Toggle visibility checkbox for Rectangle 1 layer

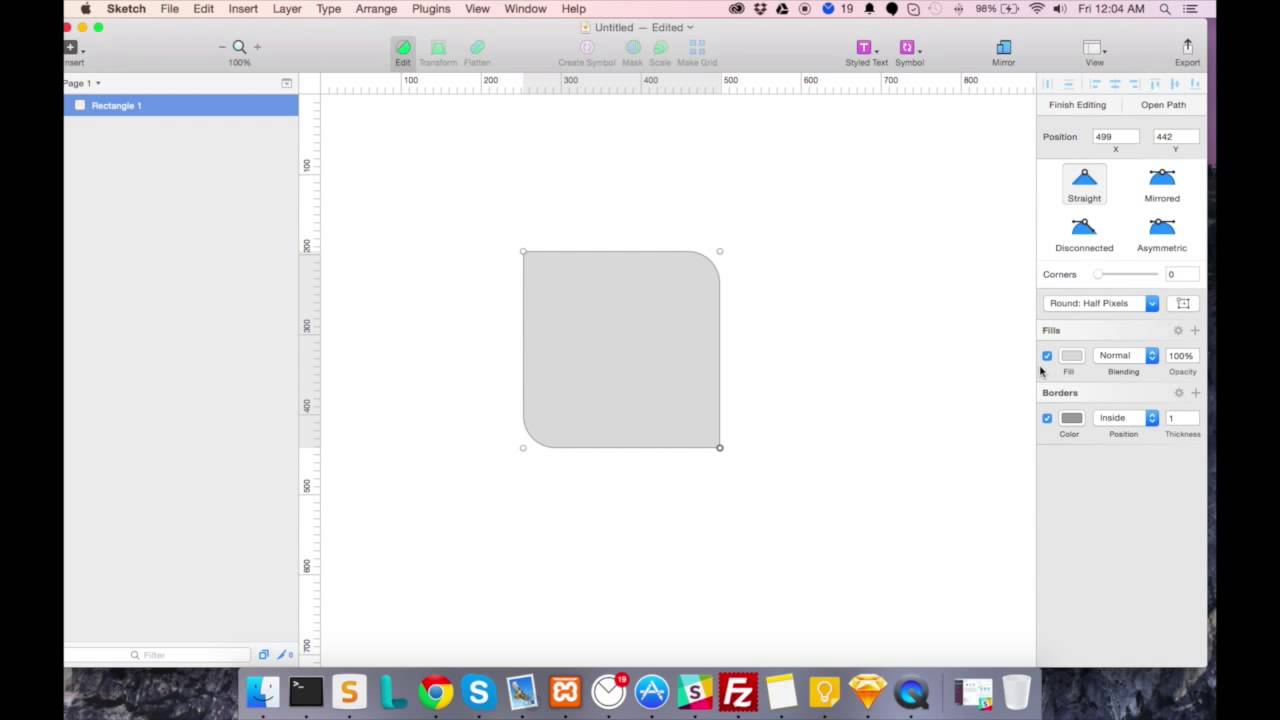[80, 105]
